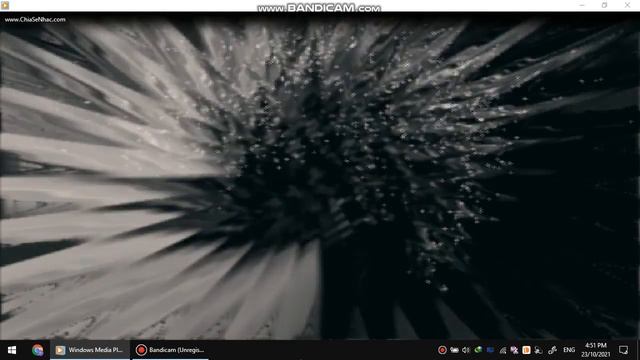
Task: Switch to the Windows Media Player taskbar button
Action: click(90, 350)
